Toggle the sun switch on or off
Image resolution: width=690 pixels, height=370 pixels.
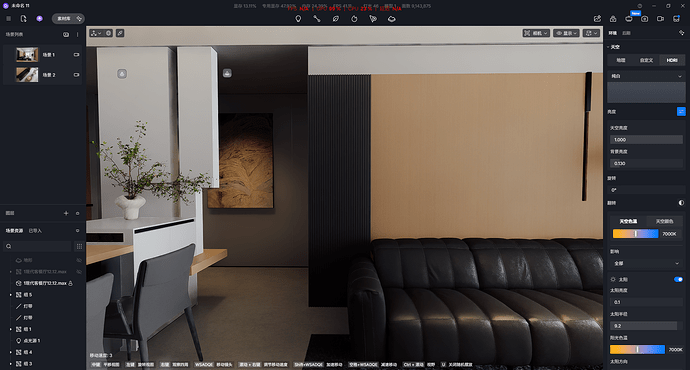(x=678, y=279)
